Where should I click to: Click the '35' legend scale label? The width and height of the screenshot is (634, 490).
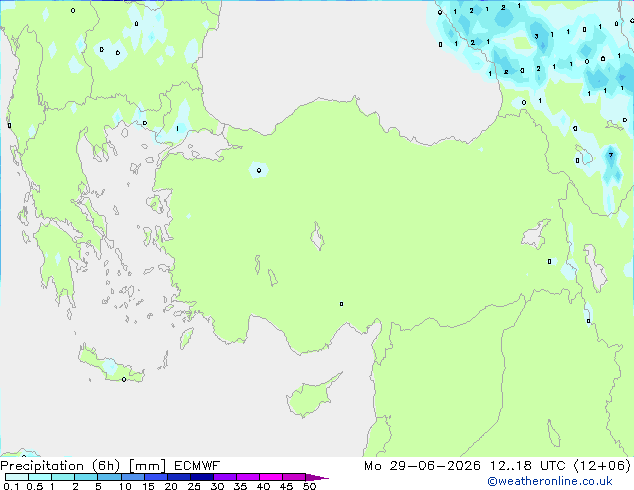click(x=240, y=486)
